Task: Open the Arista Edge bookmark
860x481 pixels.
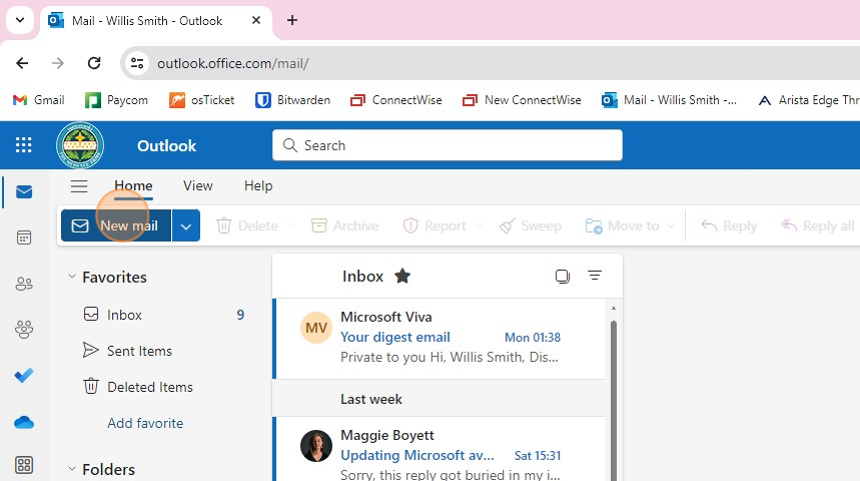Action: tap(808, 100)
